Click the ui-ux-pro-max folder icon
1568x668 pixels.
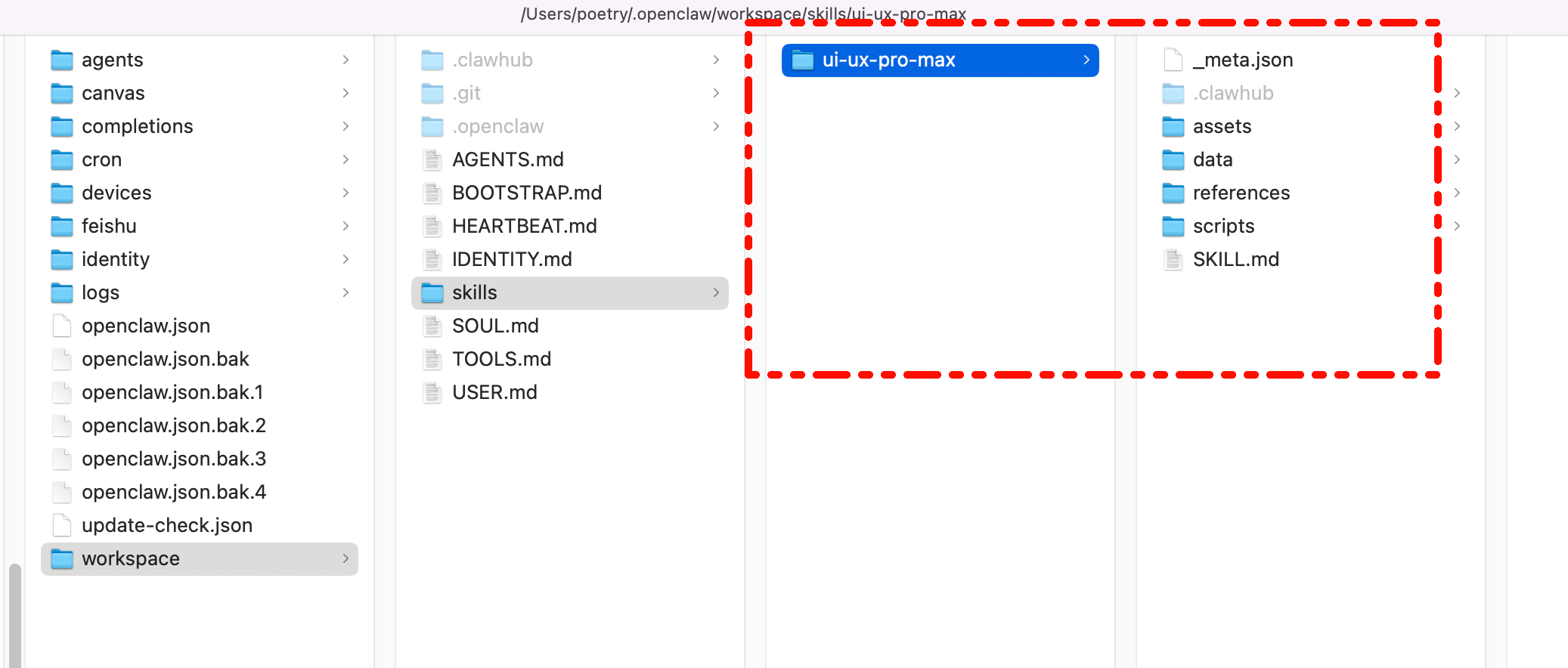tap(803, 60)
